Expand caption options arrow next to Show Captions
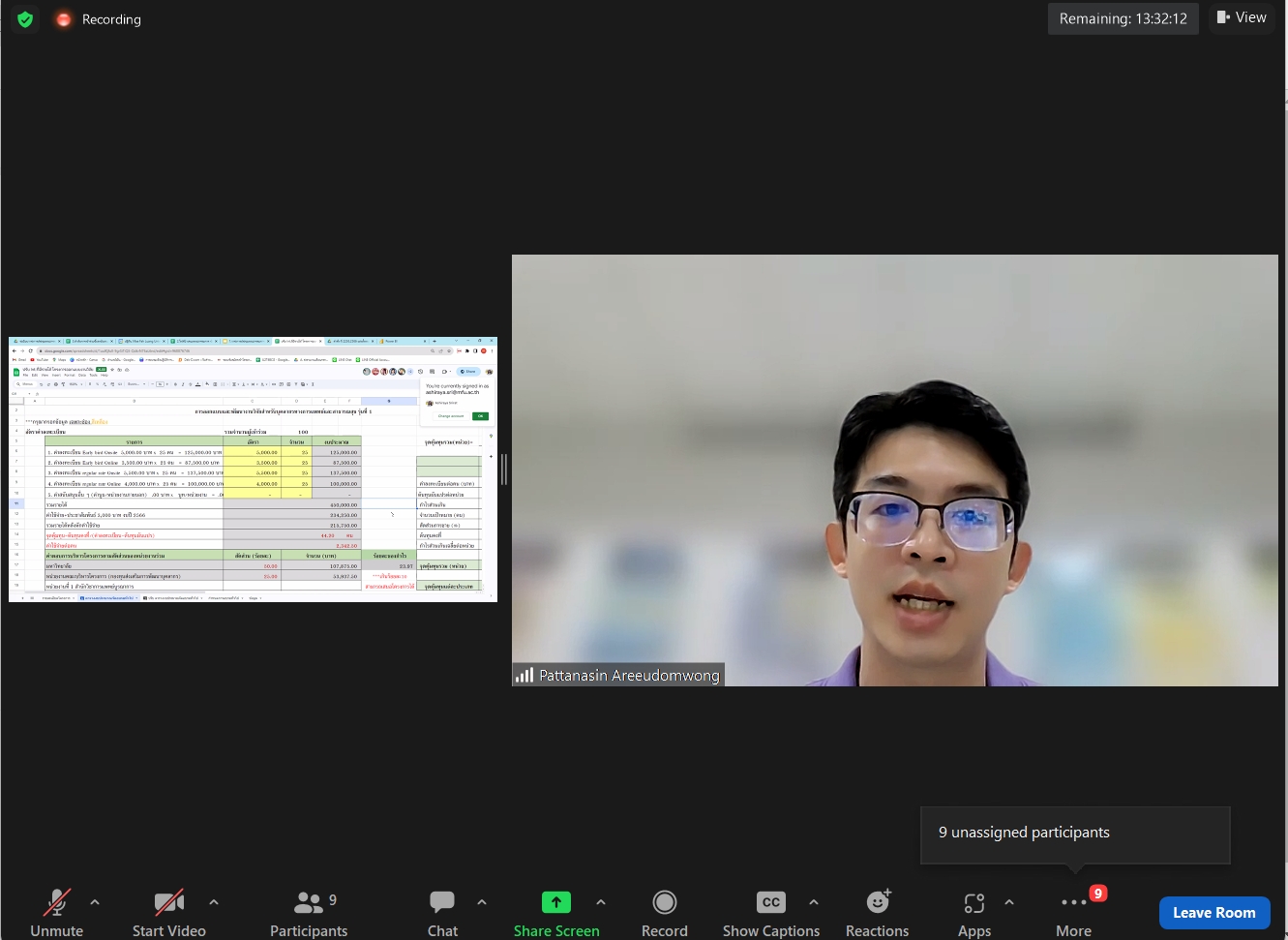Screen dimensions: 1288x940 coord(814,902)
